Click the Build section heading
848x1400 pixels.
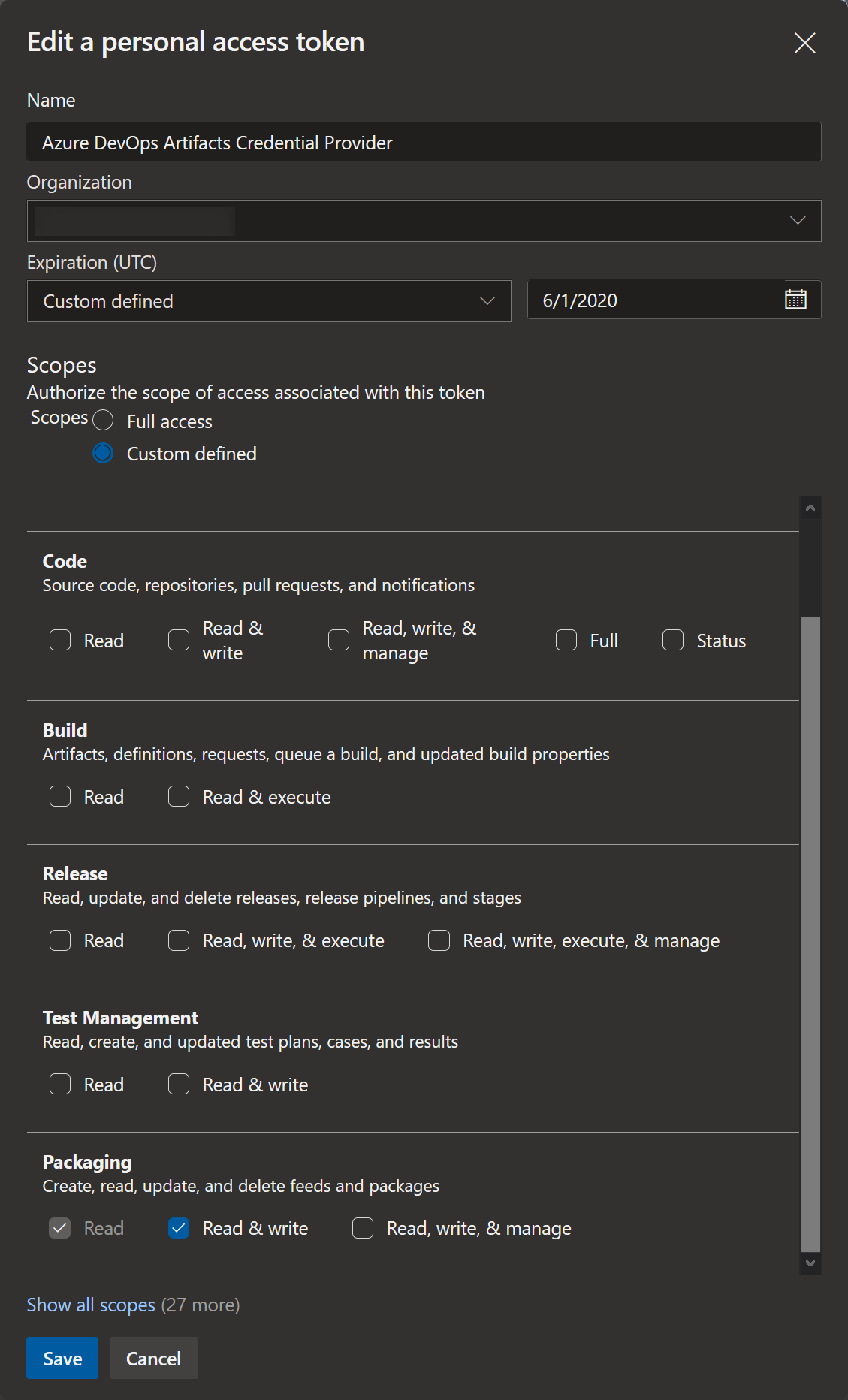click(x=65, y=730)
